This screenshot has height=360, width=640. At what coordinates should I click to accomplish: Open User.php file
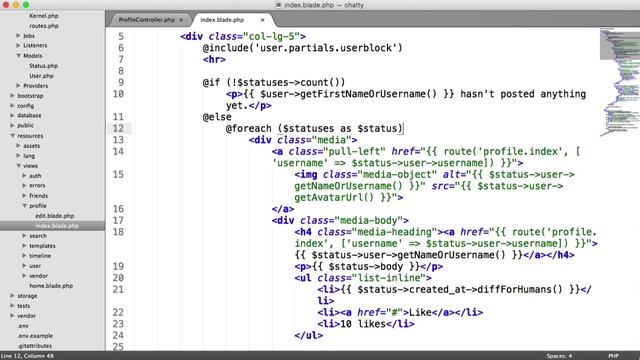coord(41,76)
